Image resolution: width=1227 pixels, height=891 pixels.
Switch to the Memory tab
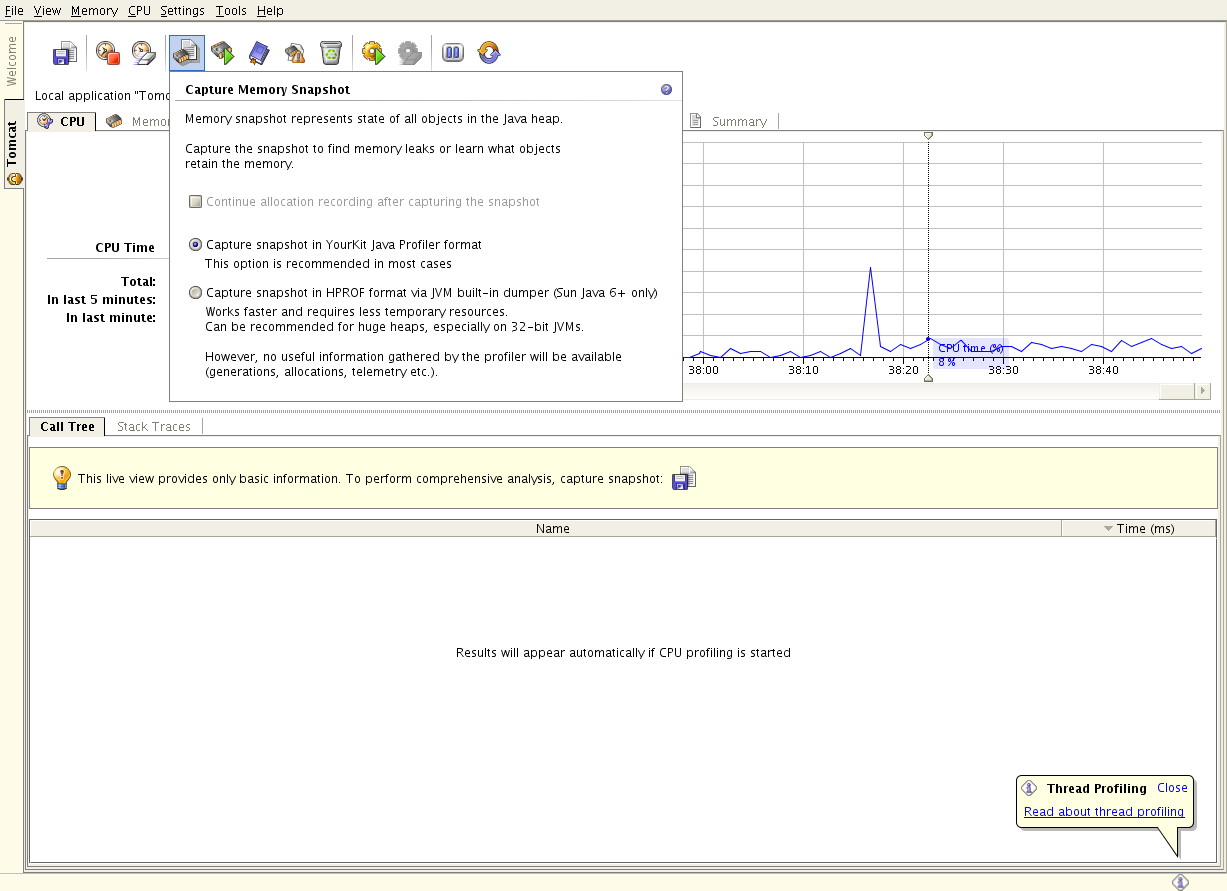click(136, 121)
